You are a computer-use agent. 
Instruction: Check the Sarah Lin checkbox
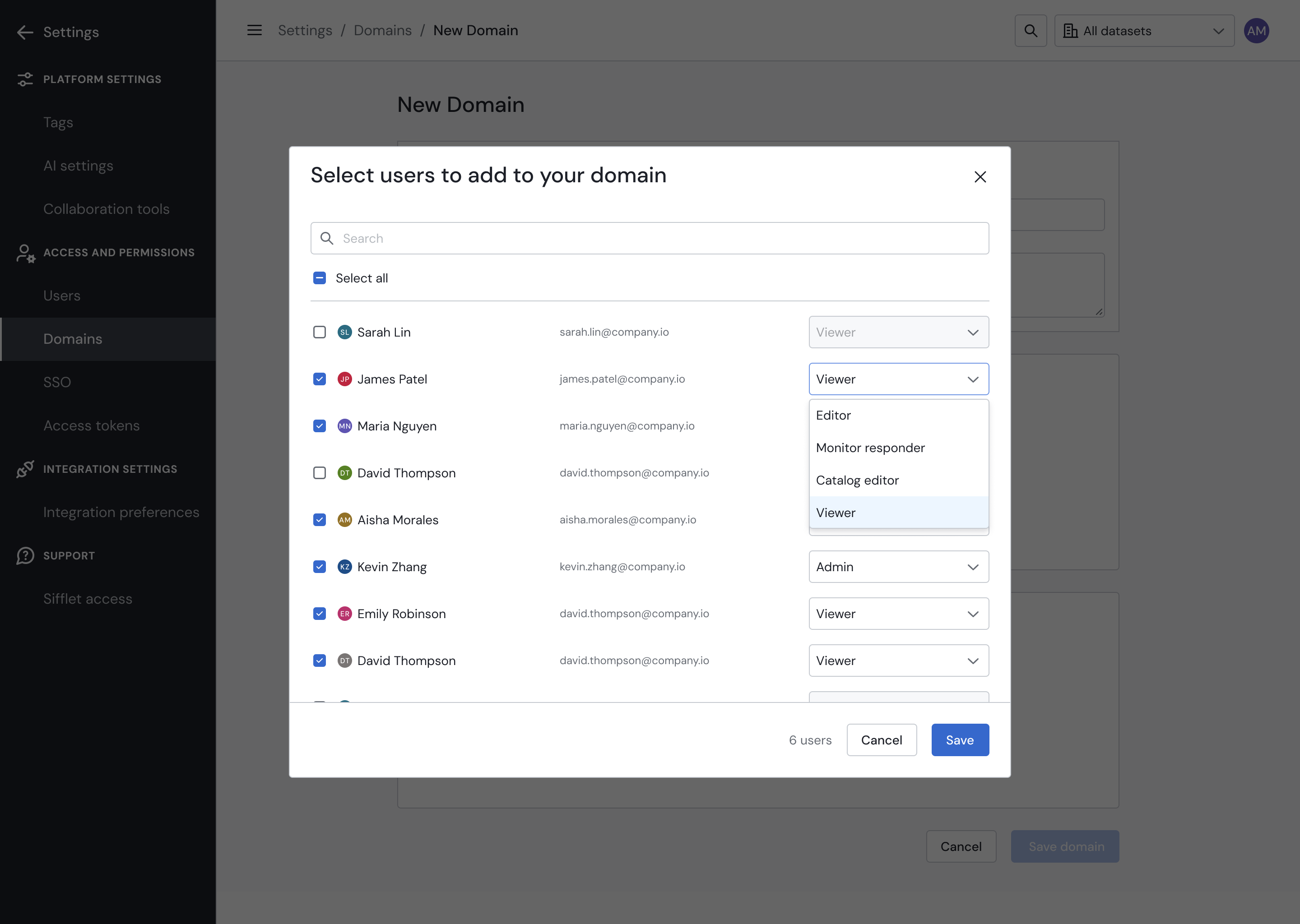[319, 332]
